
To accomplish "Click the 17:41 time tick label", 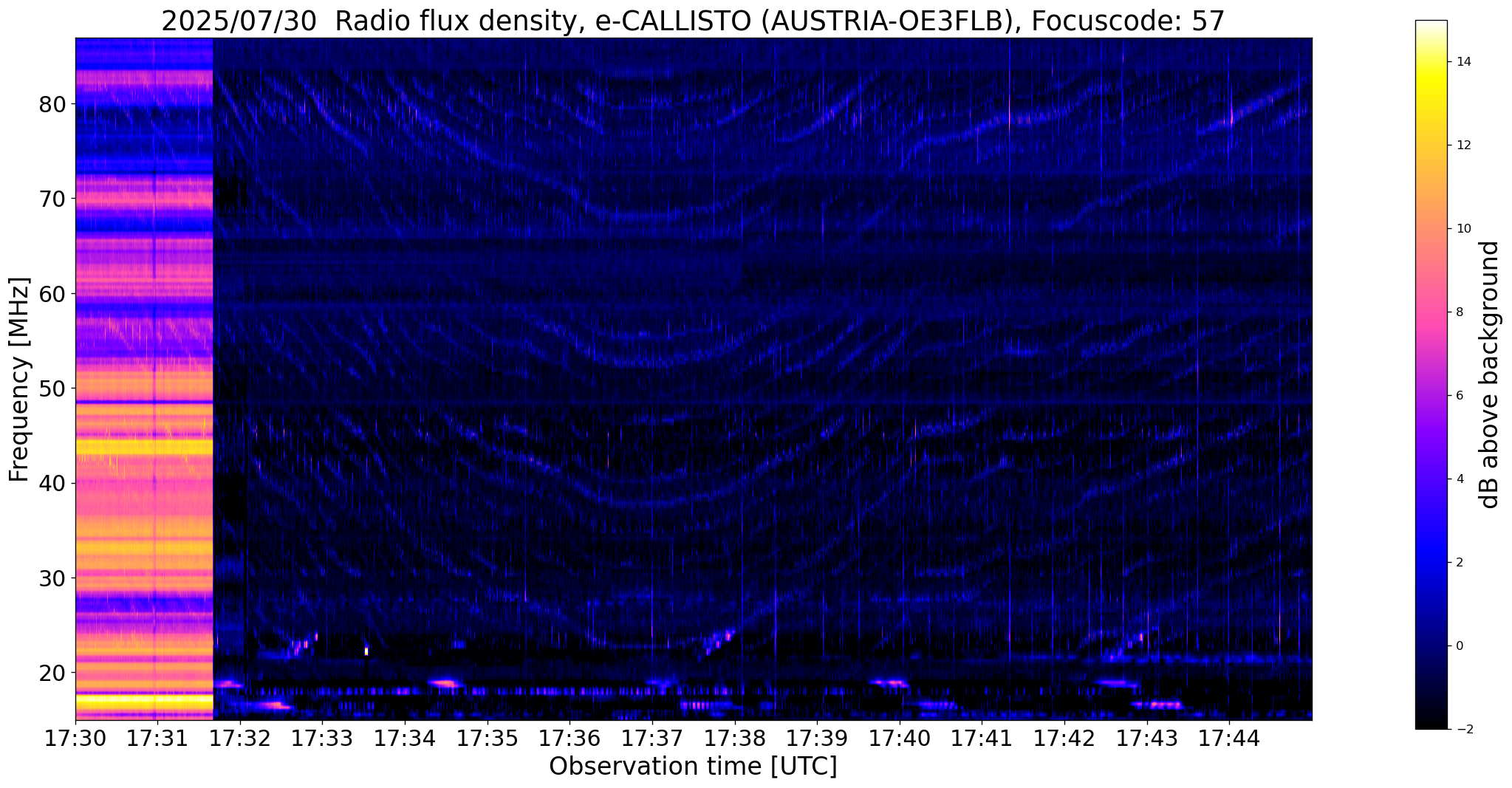I will (x=982, y=739).
